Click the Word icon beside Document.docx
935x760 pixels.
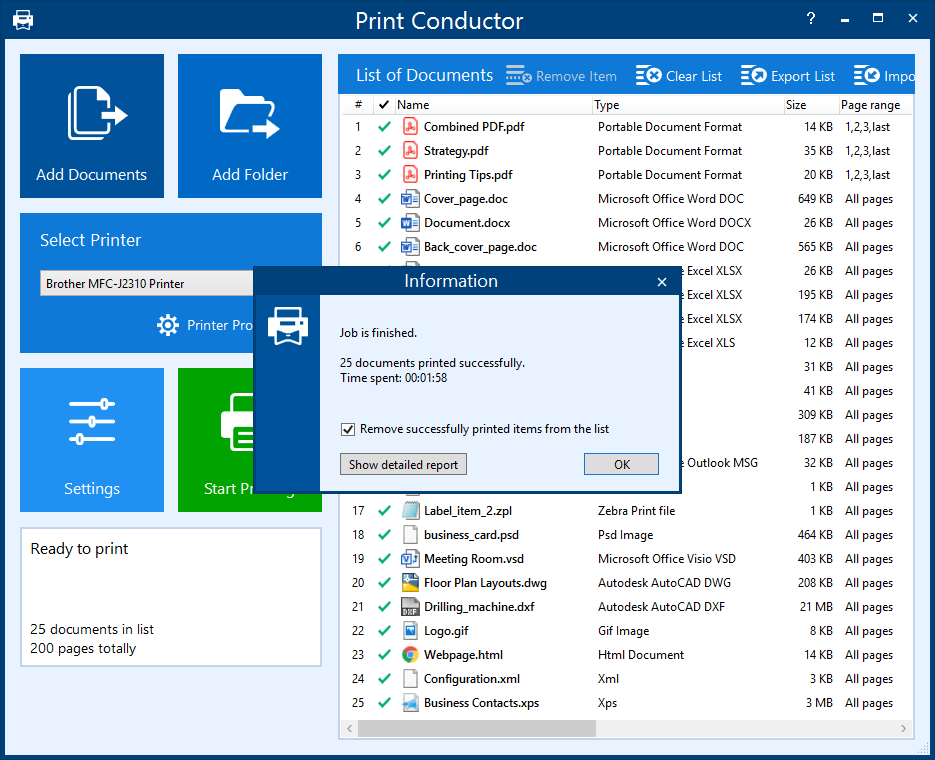[x=410, y=223]
